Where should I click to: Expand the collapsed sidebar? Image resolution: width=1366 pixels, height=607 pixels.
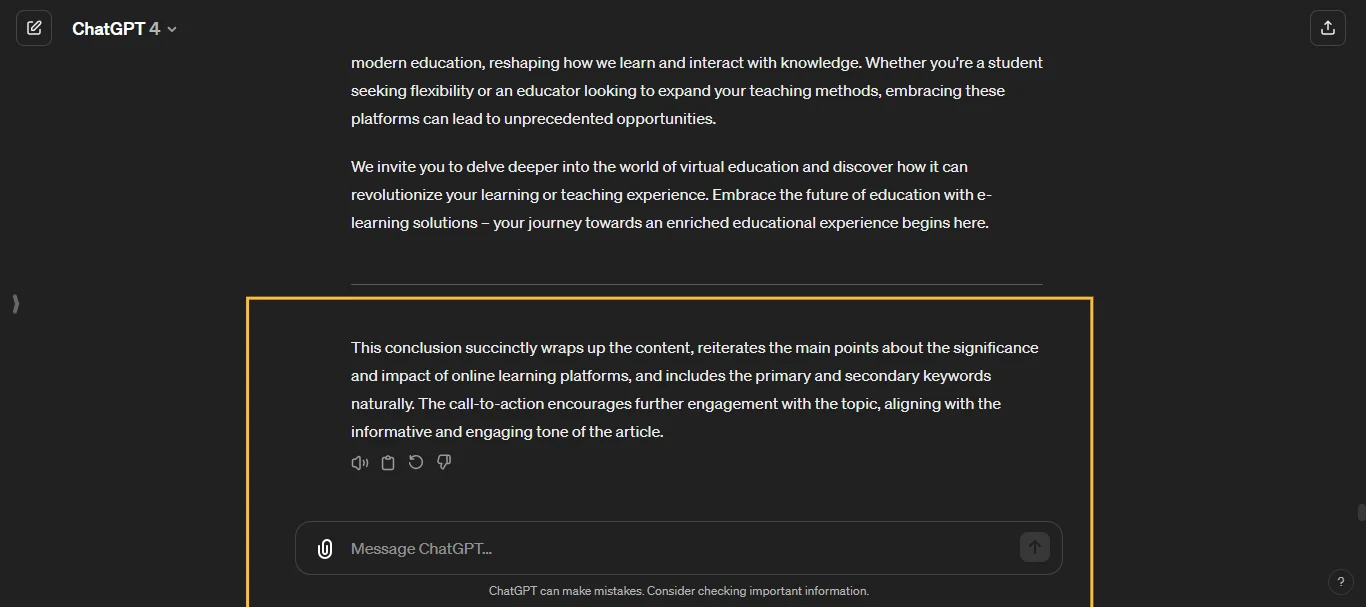click(x=15, y=303)
